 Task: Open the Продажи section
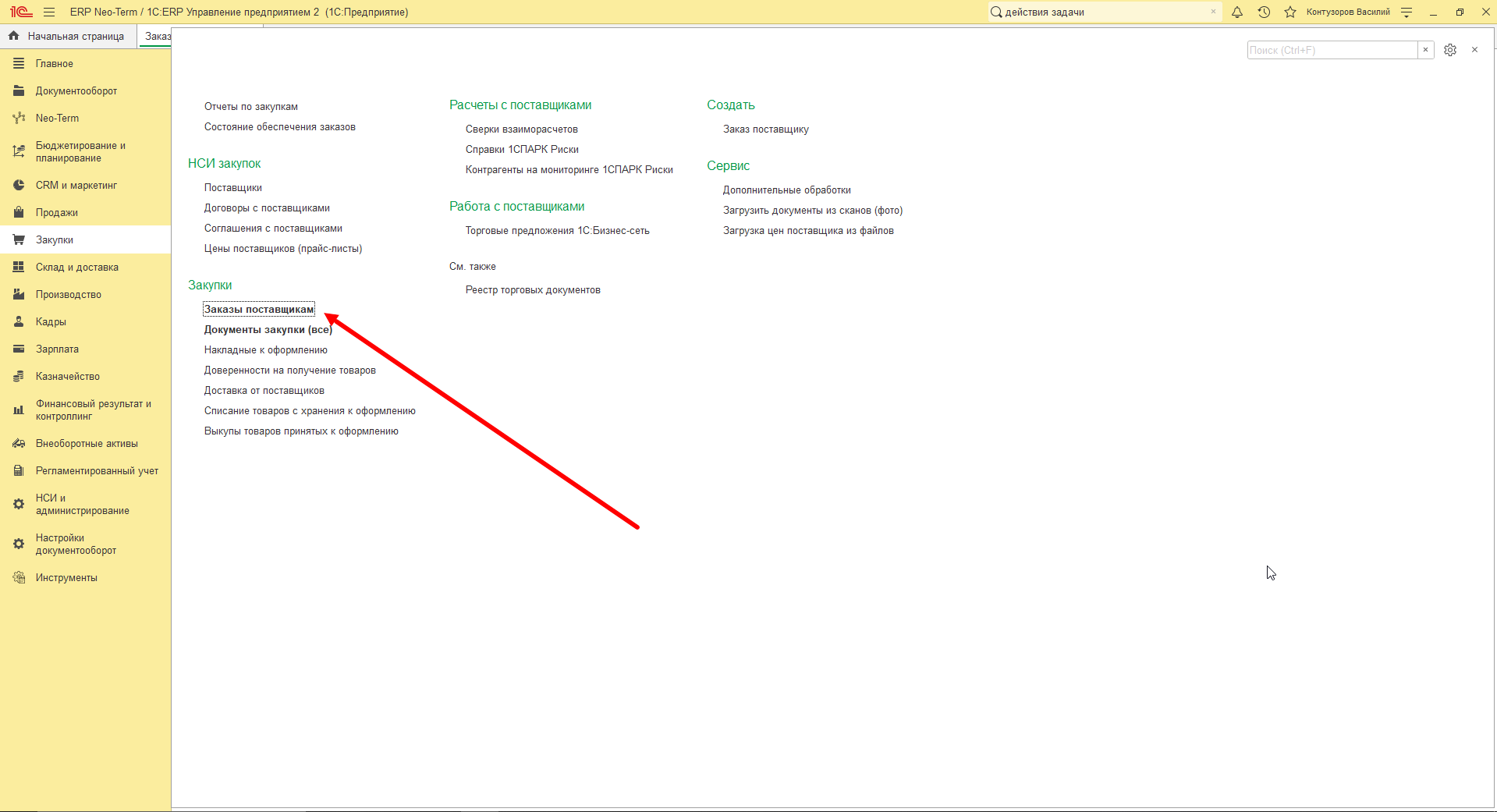85,213
